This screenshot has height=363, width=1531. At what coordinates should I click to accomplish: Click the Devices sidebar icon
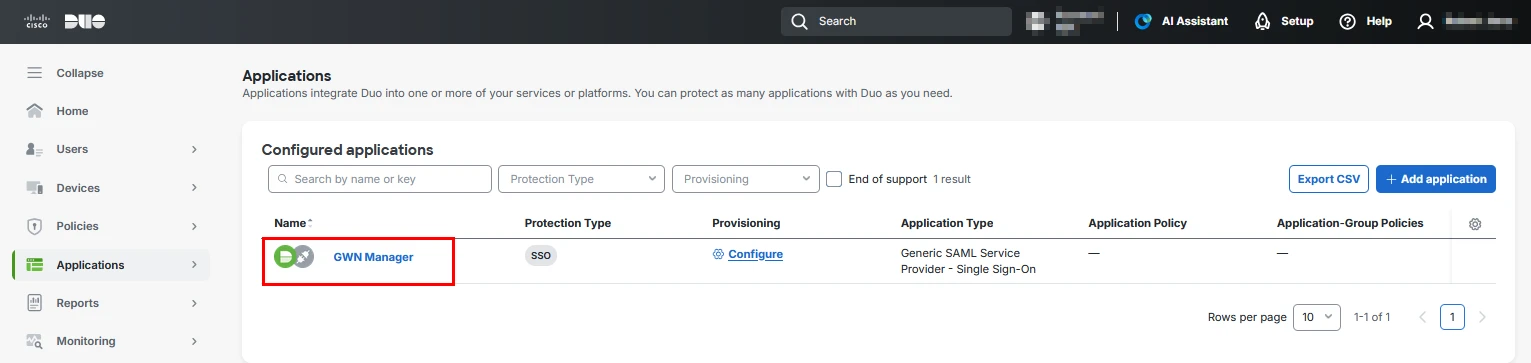click(x=35, y=188)
